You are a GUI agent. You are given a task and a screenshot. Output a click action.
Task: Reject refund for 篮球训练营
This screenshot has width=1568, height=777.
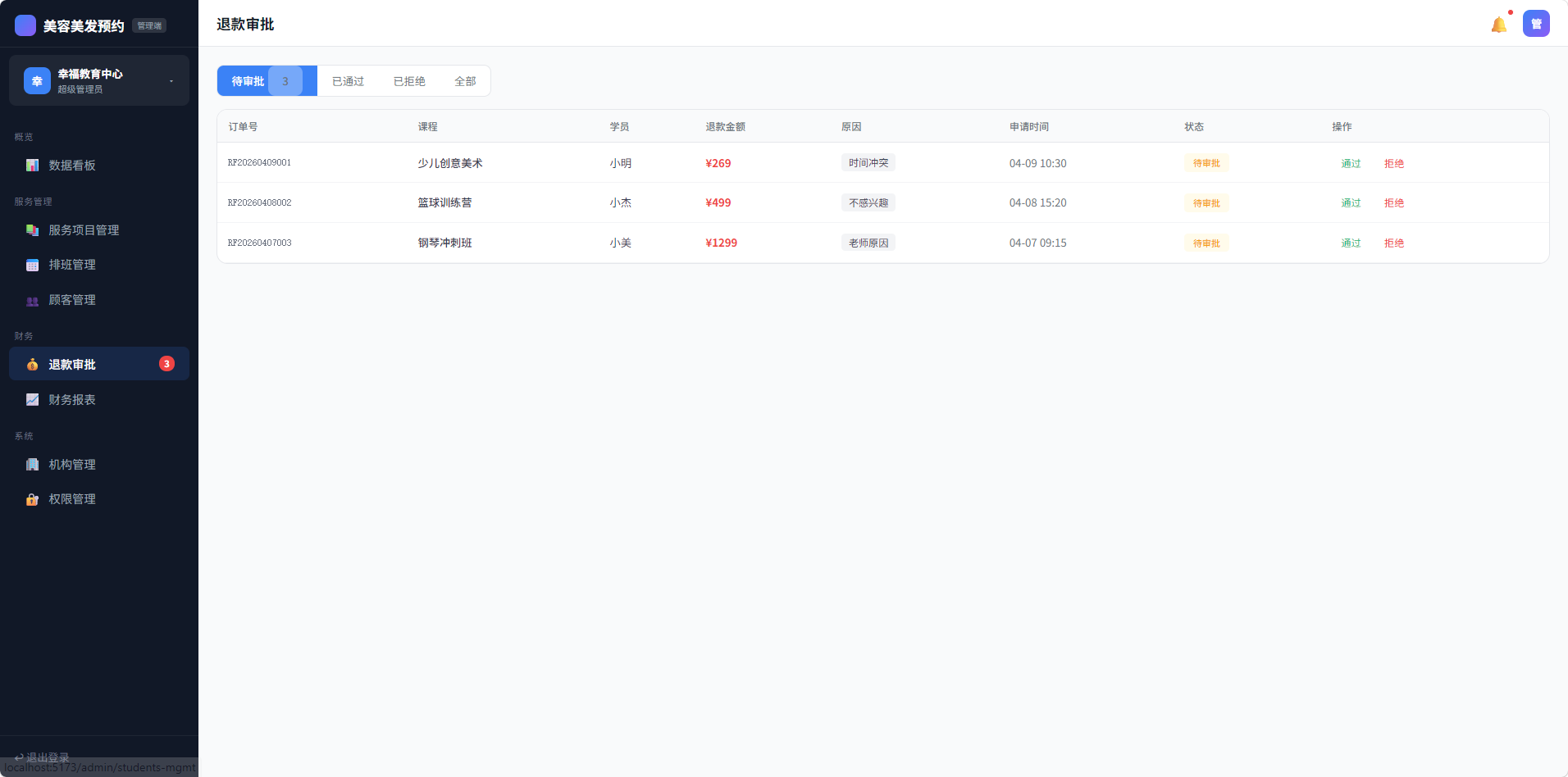pos(1393,203)
